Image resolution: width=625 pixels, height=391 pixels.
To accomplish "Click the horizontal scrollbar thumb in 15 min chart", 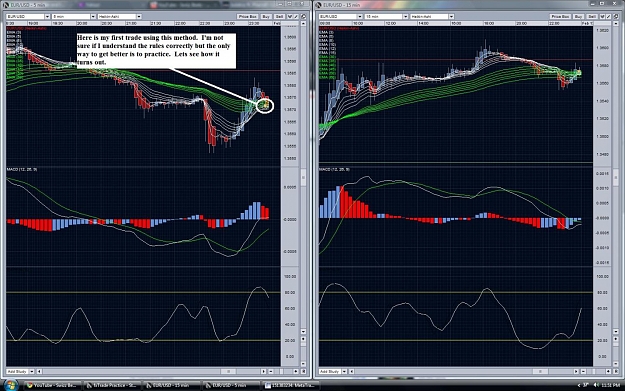I will click(540, 371).
